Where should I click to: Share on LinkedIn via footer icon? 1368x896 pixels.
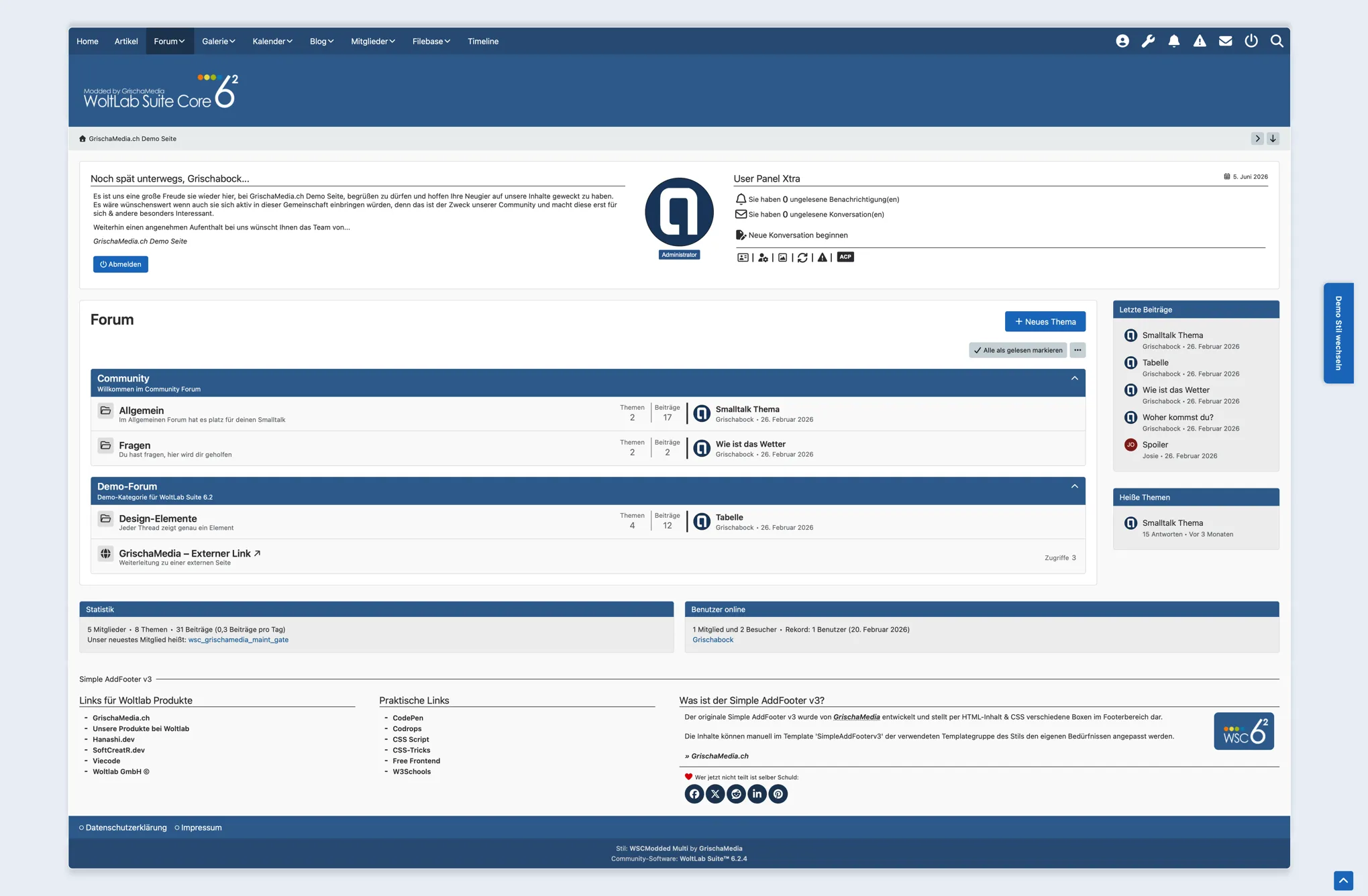(x=757, y=794)
